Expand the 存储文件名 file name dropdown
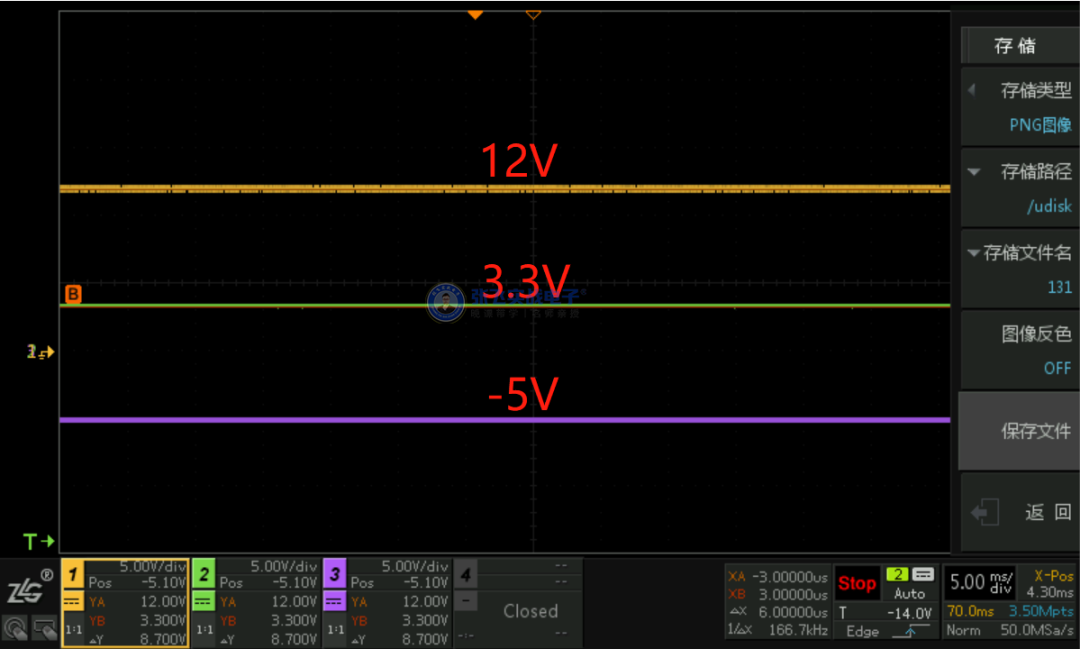 [x=1019, y=269]
